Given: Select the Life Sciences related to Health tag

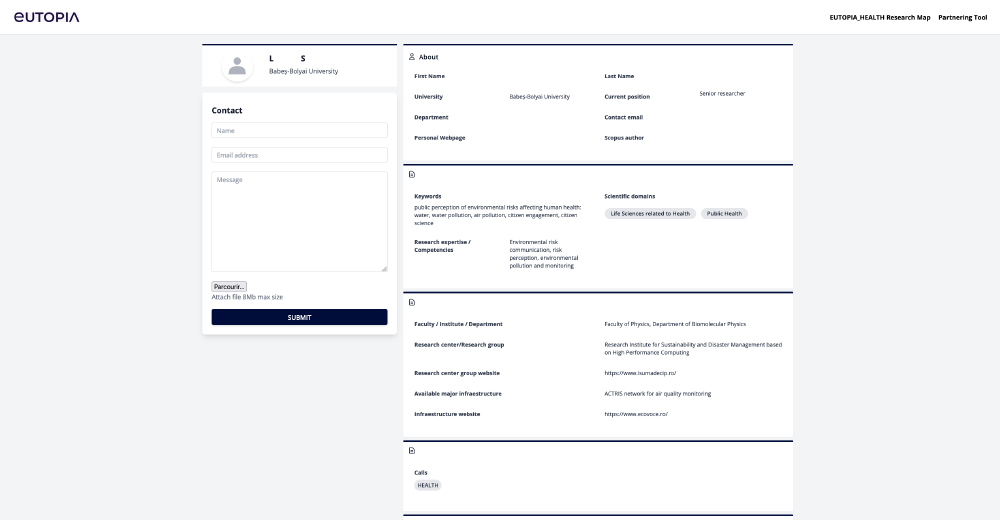Looking at the screenshot, I should pyautogui.click(x=650, y=214).
